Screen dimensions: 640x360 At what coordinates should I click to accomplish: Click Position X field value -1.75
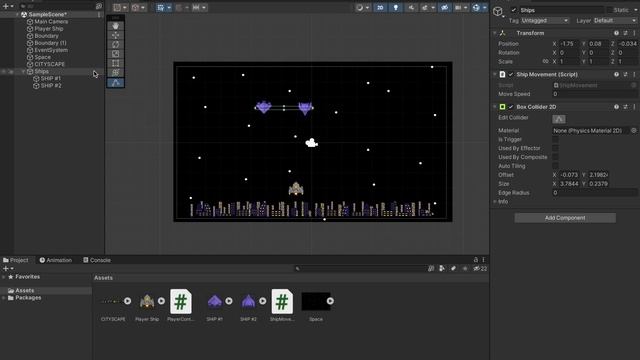[569, 44]
